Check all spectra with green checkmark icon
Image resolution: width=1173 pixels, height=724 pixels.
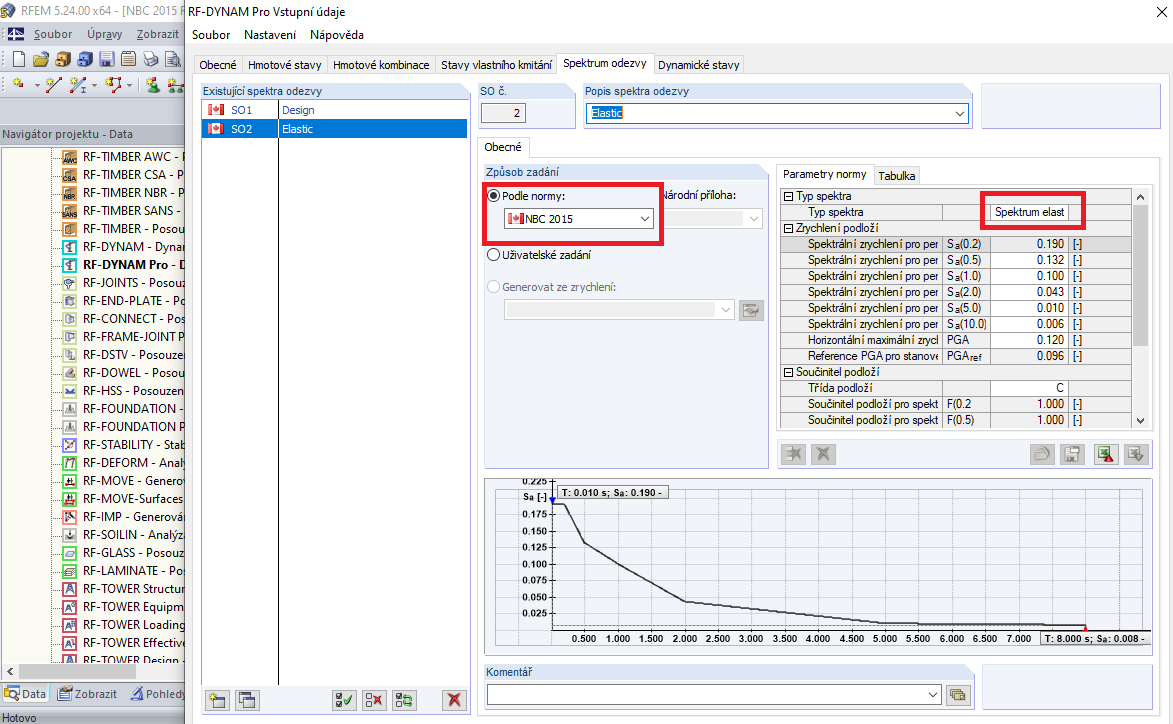click(x=344, y=700)
